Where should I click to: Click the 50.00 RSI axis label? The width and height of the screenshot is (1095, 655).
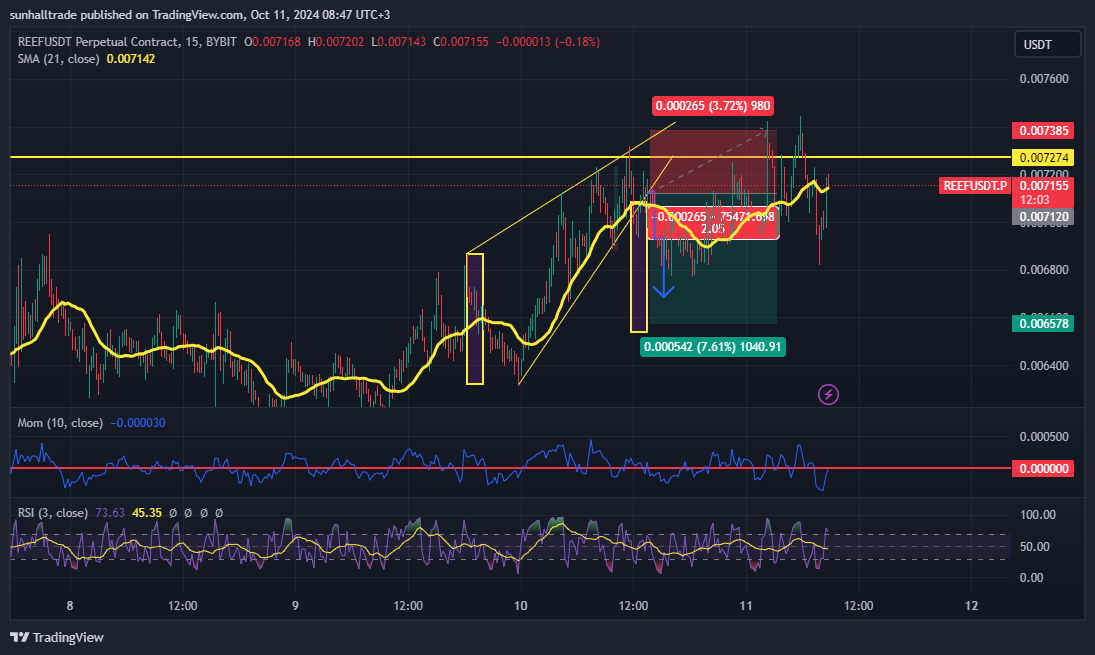(x=1035, y=547)
